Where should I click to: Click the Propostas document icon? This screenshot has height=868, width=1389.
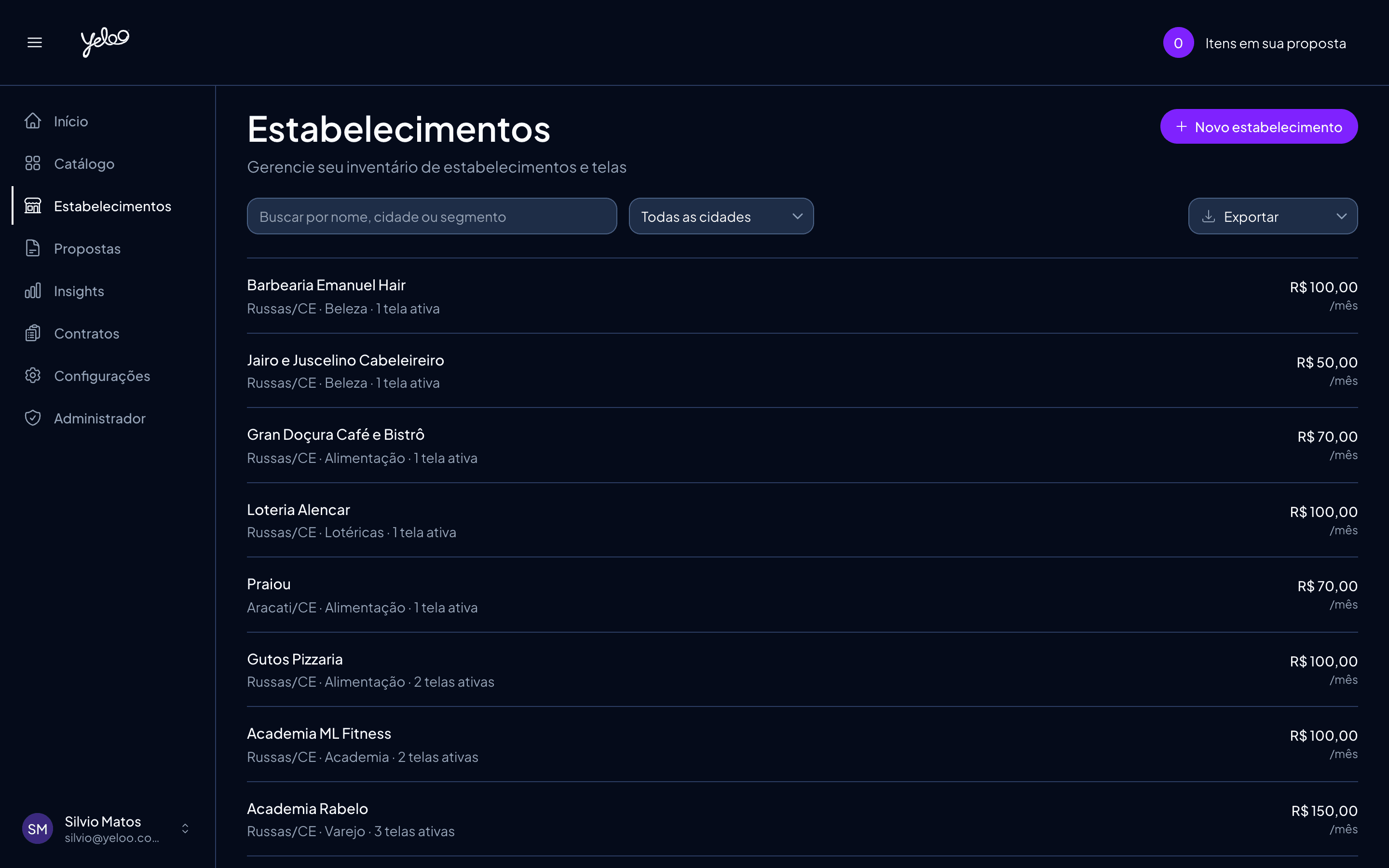[x=33, y=248]
